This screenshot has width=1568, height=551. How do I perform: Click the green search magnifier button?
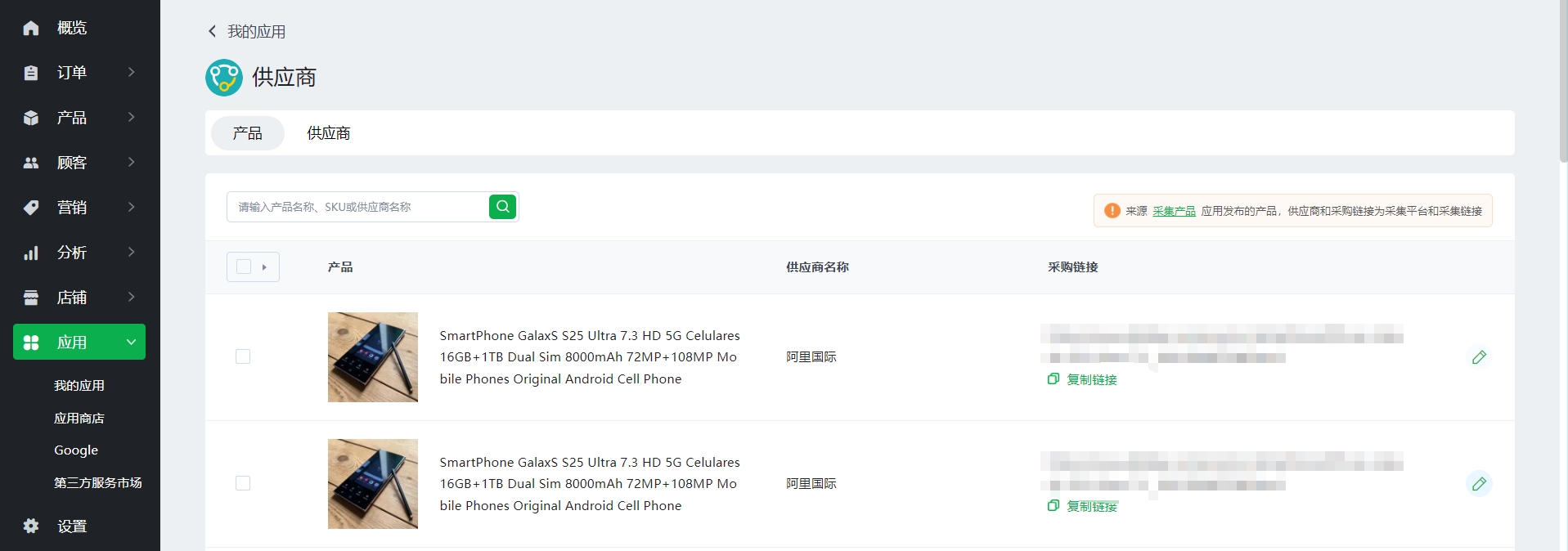[502, 207]
